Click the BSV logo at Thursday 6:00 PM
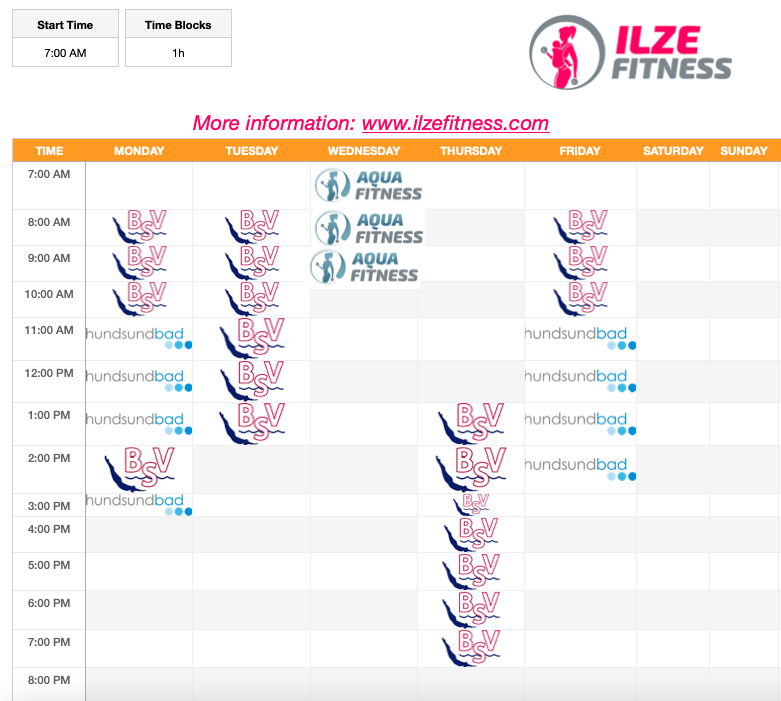781x701 pixels. pos(471,609)
